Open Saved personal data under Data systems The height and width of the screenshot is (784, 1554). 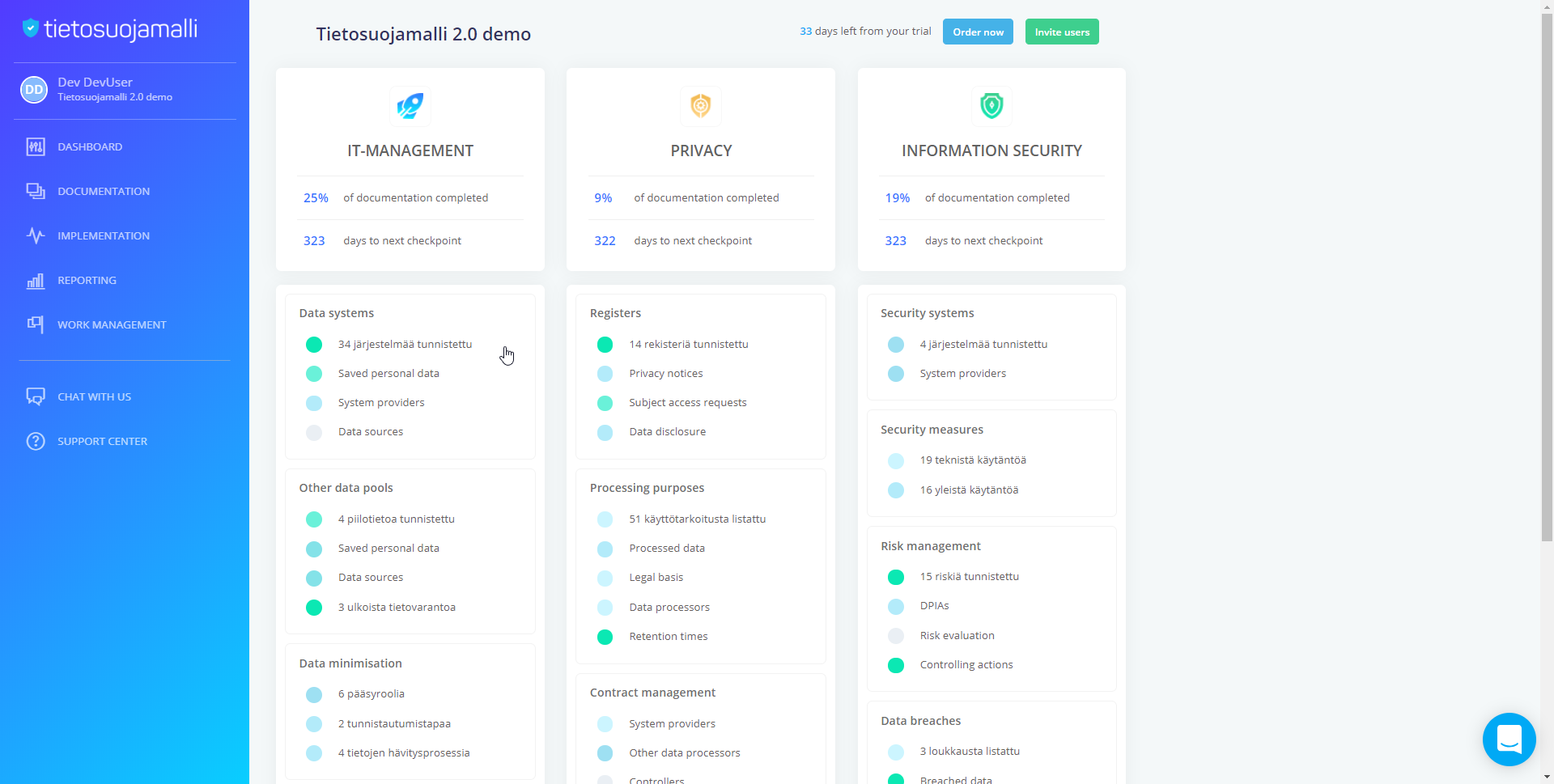pyautogui.click(x=388, y=373)
